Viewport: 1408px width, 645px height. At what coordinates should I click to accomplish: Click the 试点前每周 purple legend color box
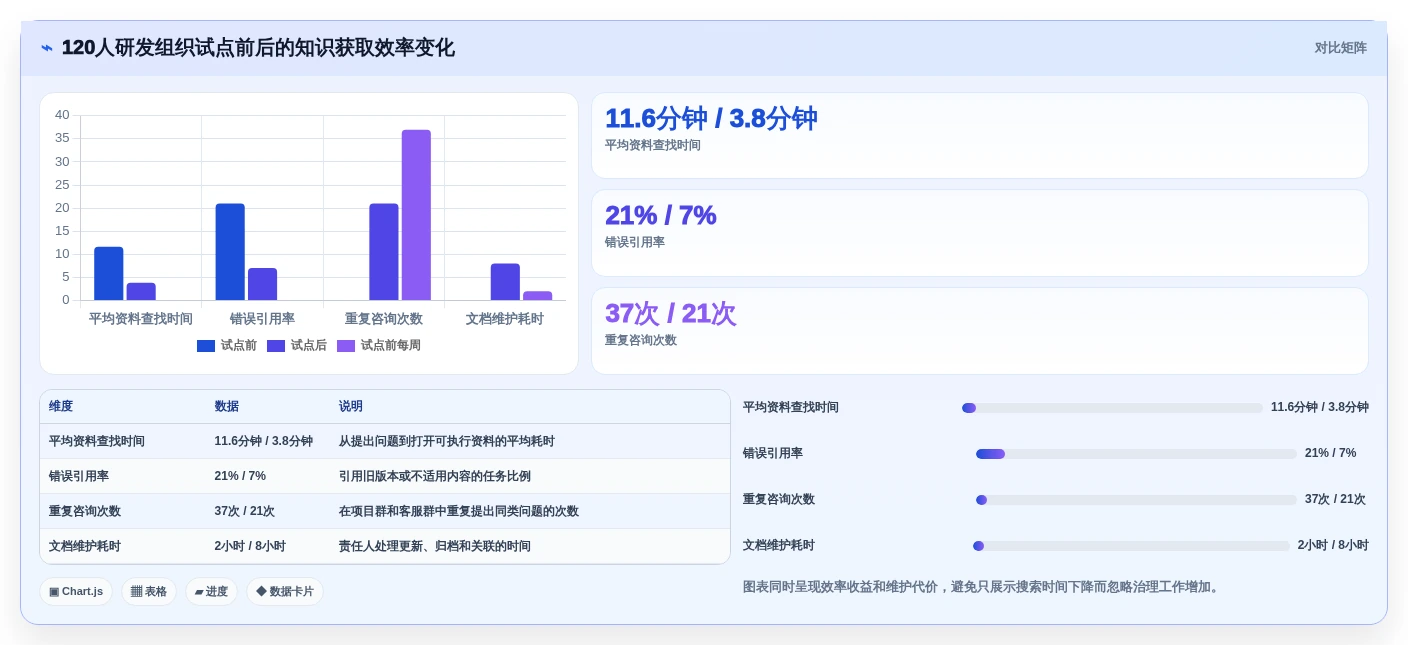pos(346,346)
